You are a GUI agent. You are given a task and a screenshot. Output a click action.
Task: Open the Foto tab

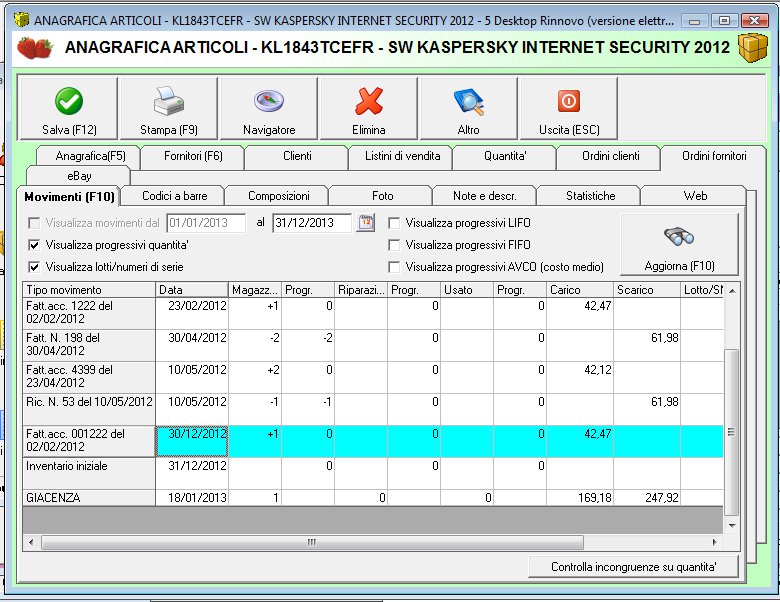click(x=383, y=196)
